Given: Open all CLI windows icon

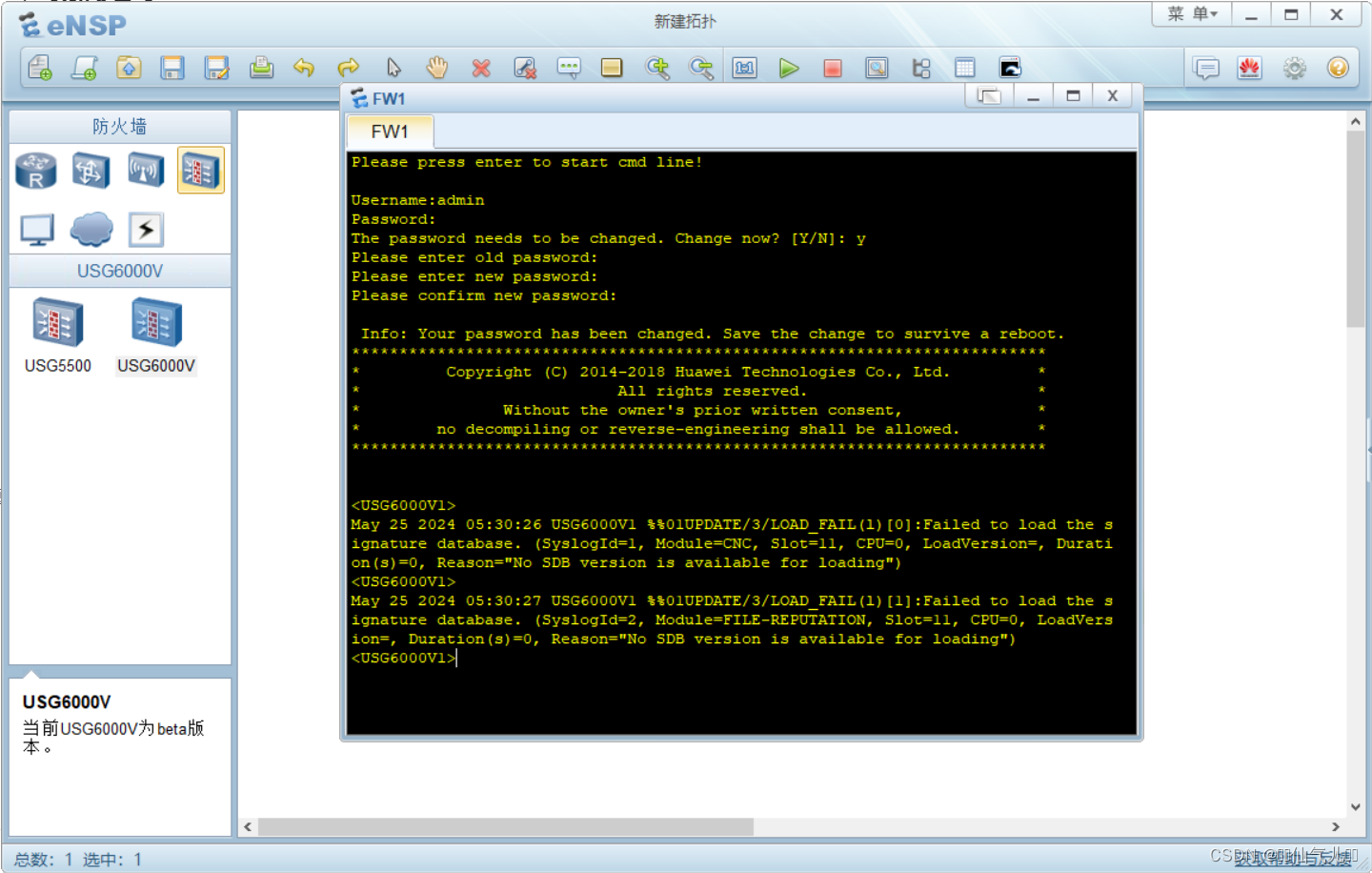Looking at the screenshot, I should [x=1010, y=68].
